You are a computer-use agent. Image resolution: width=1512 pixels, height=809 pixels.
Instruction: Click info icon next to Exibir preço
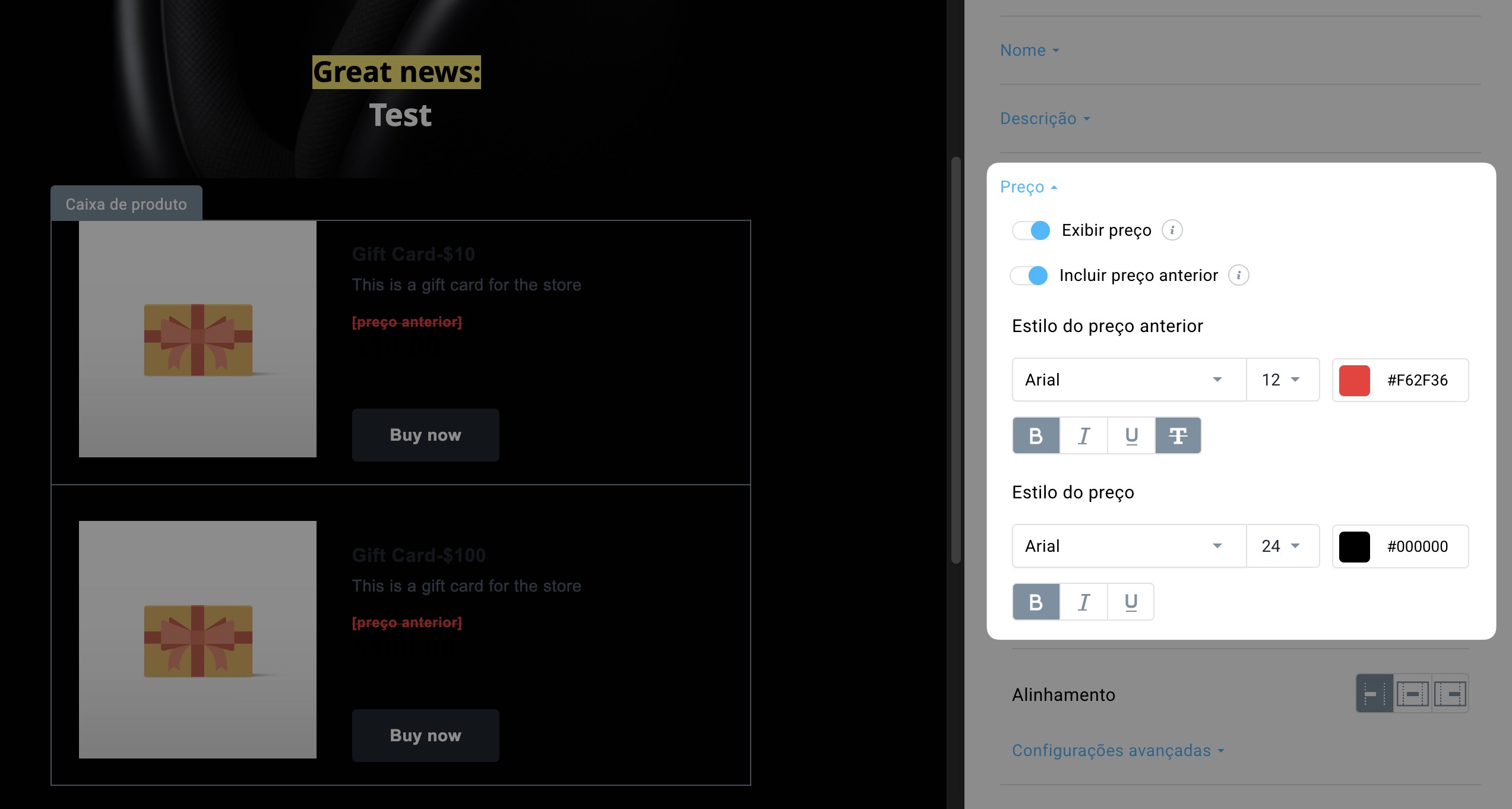click(x=1172, y=230)
